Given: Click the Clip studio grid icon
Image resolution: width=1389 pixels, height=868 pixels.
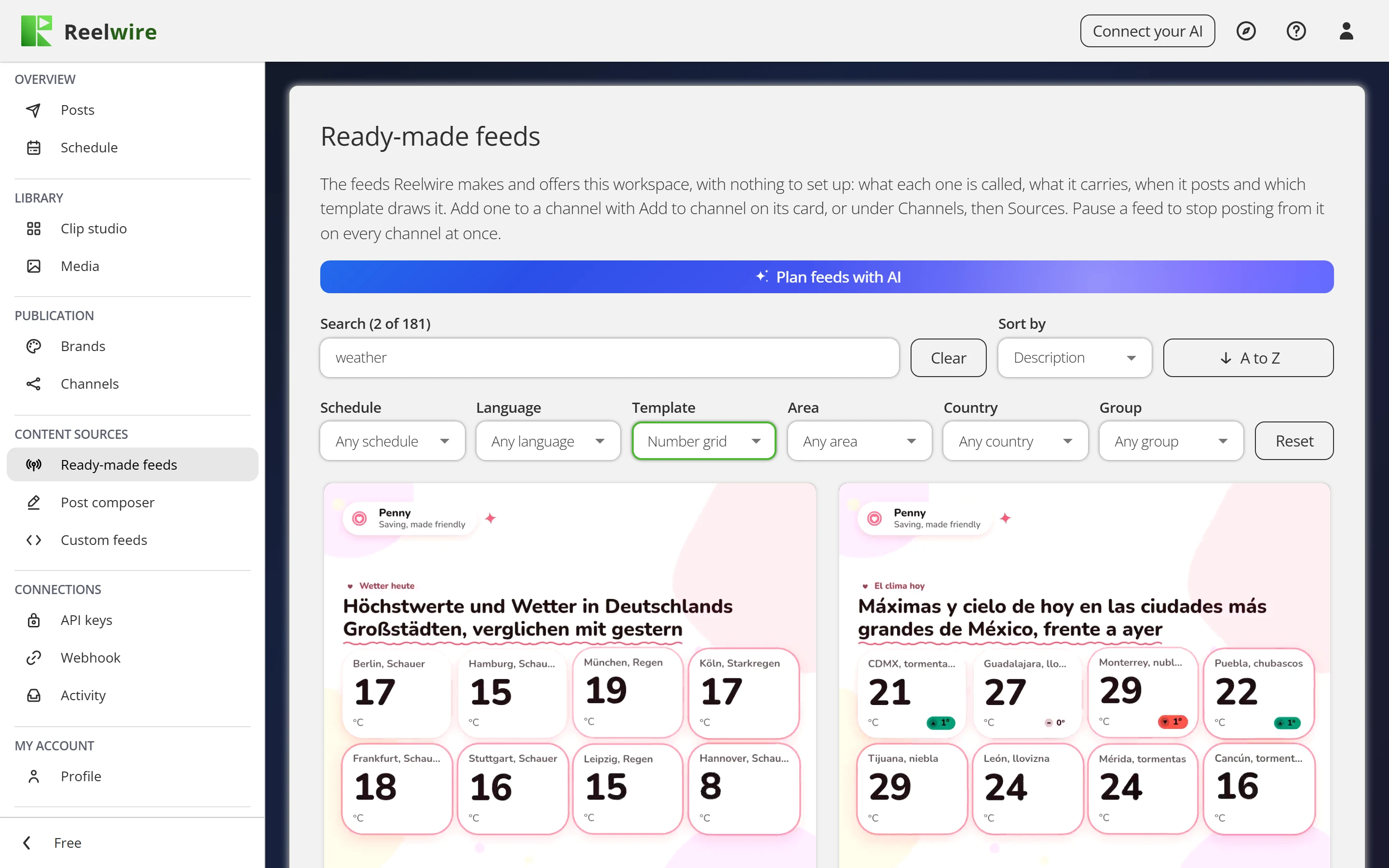Looking at the screenshot, I should coord(34,229).
